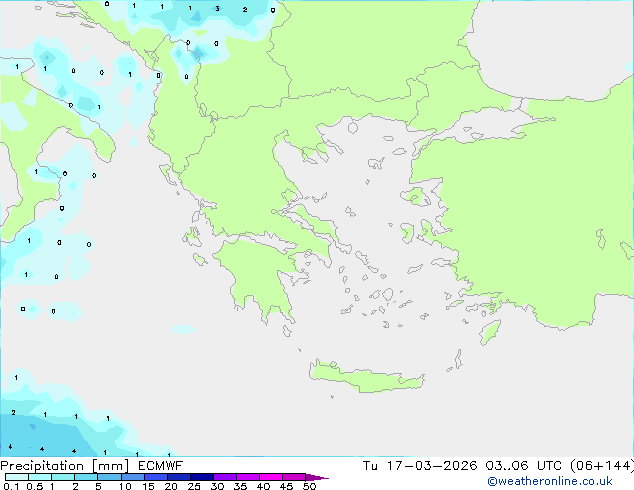Click the 40–45 mm legend swatch
Screen dimensions: 634x490
271,477
